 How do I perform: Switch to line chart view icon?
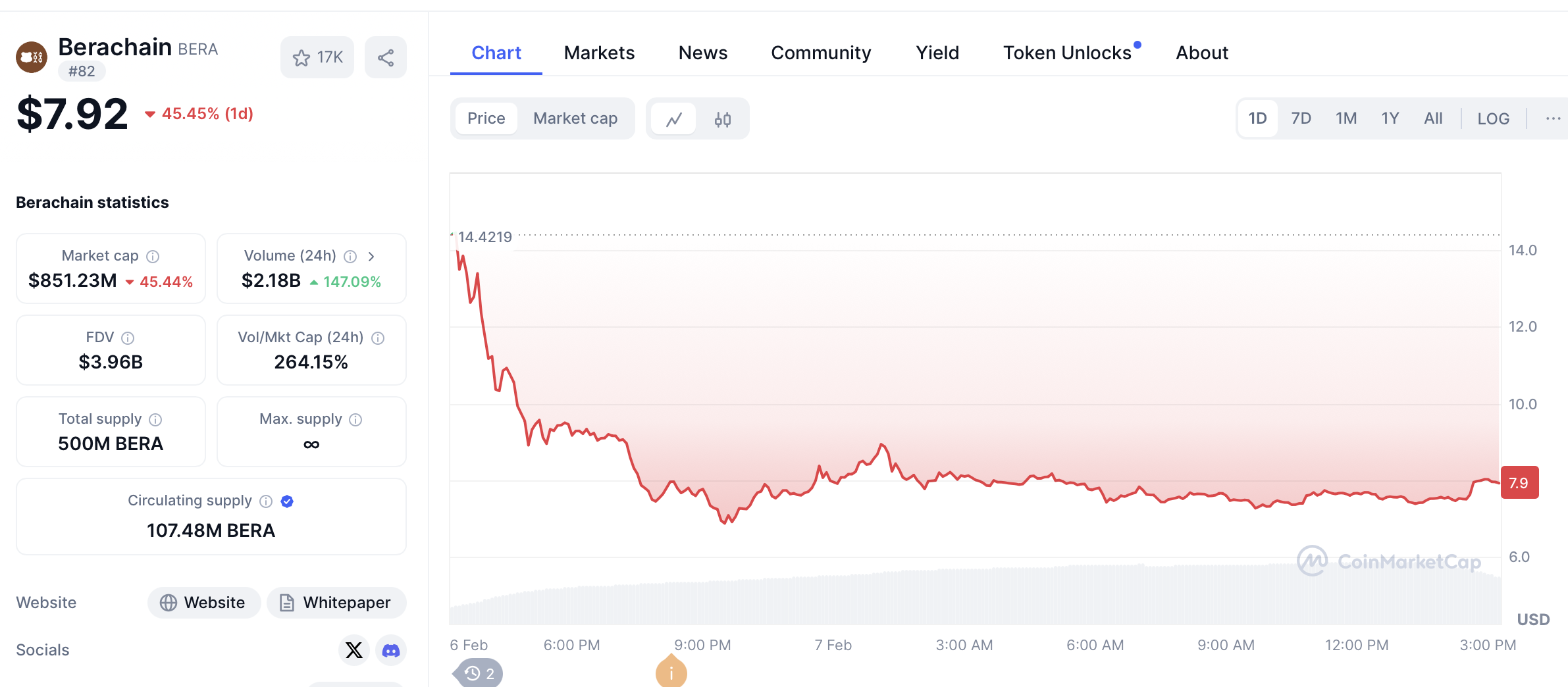[673, 118]
